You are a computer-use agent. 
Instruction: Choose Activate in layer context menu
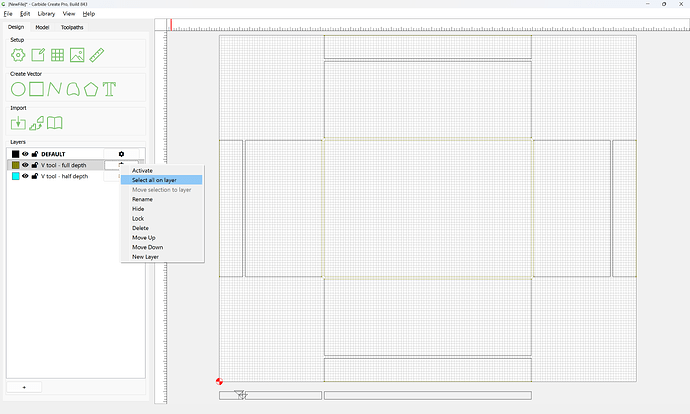click(x=161, y=171)
